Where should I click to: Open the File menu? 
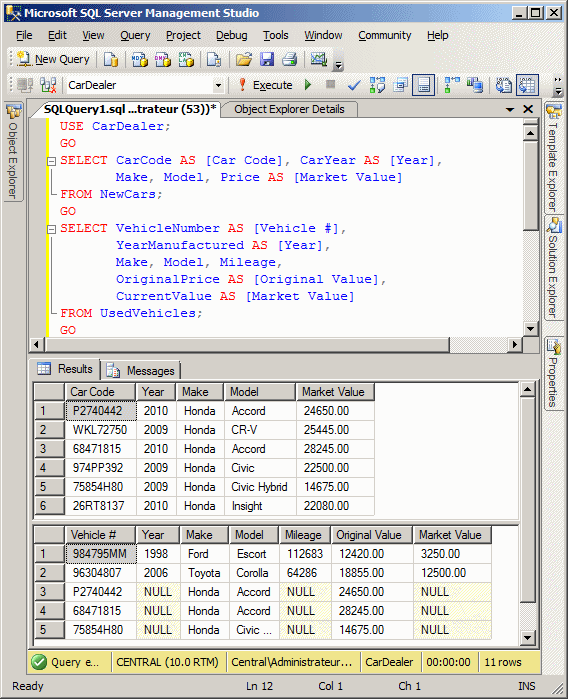pyautogui.click(x=24, y=35)
